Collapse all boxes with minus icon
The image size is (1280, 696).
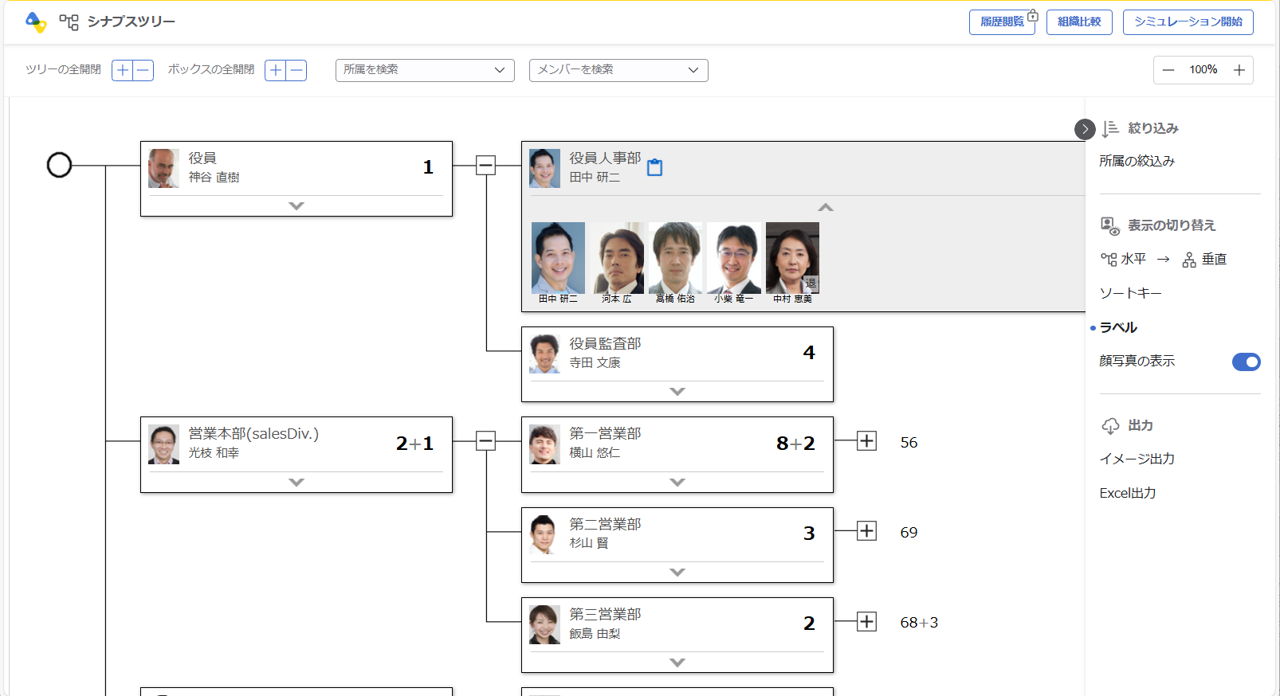click(x=296, y=70)
